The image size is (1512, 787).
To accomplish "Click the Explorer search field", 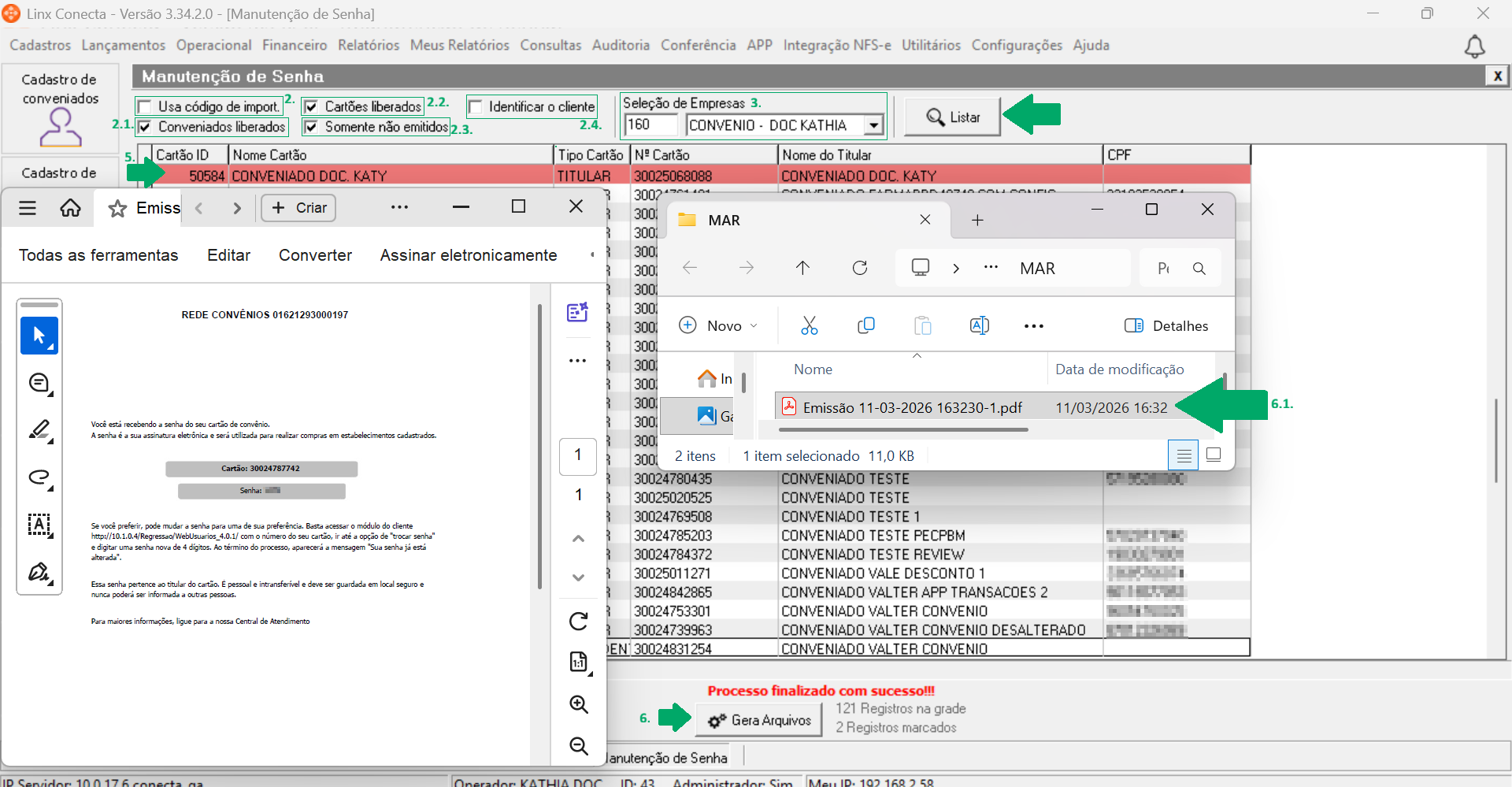I will pos(1180,269).
